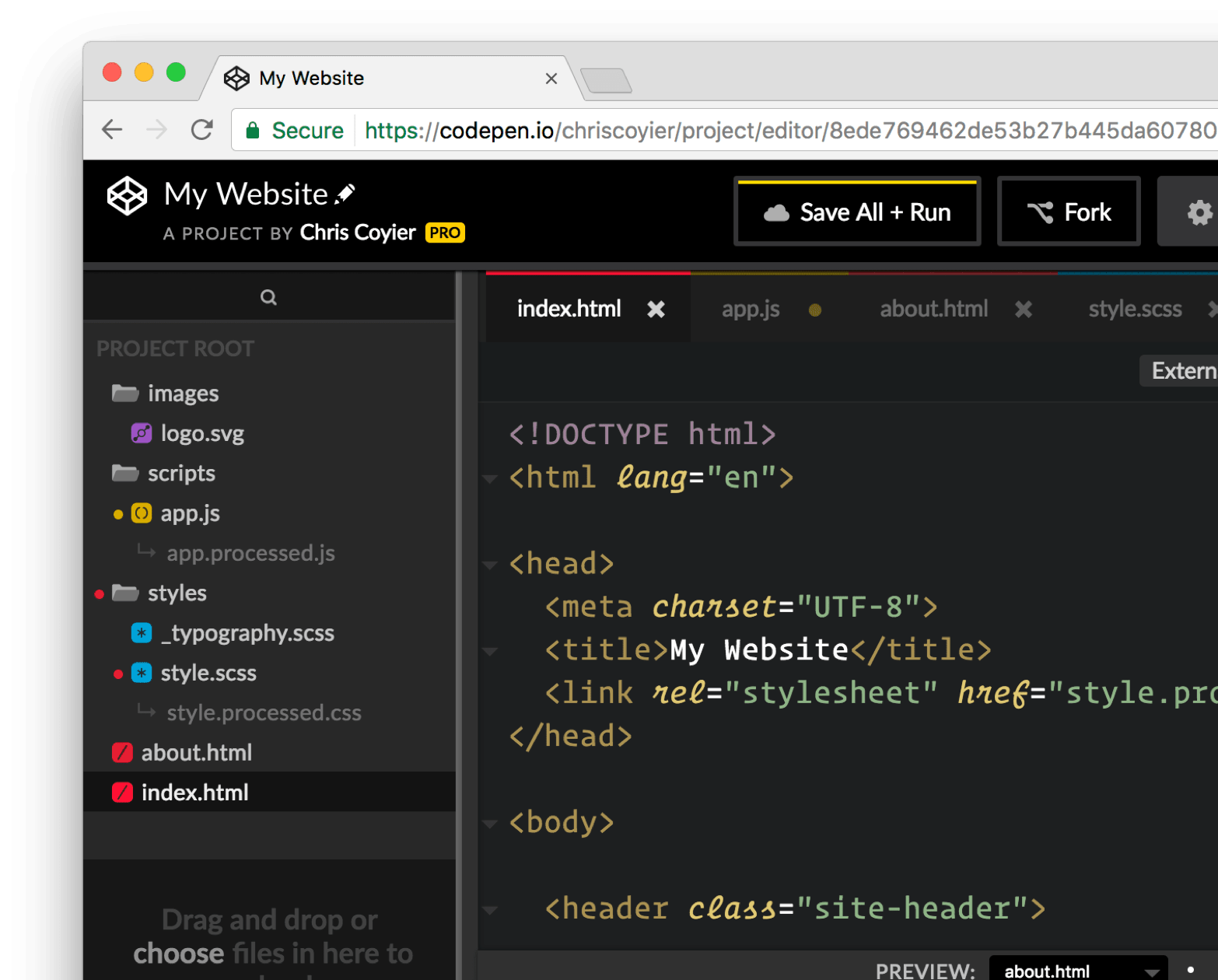The width and height of the screenshot is (1218, 980).
Task: Click the My Website project title
Action: pyautogui.click(x=246, y=194)
